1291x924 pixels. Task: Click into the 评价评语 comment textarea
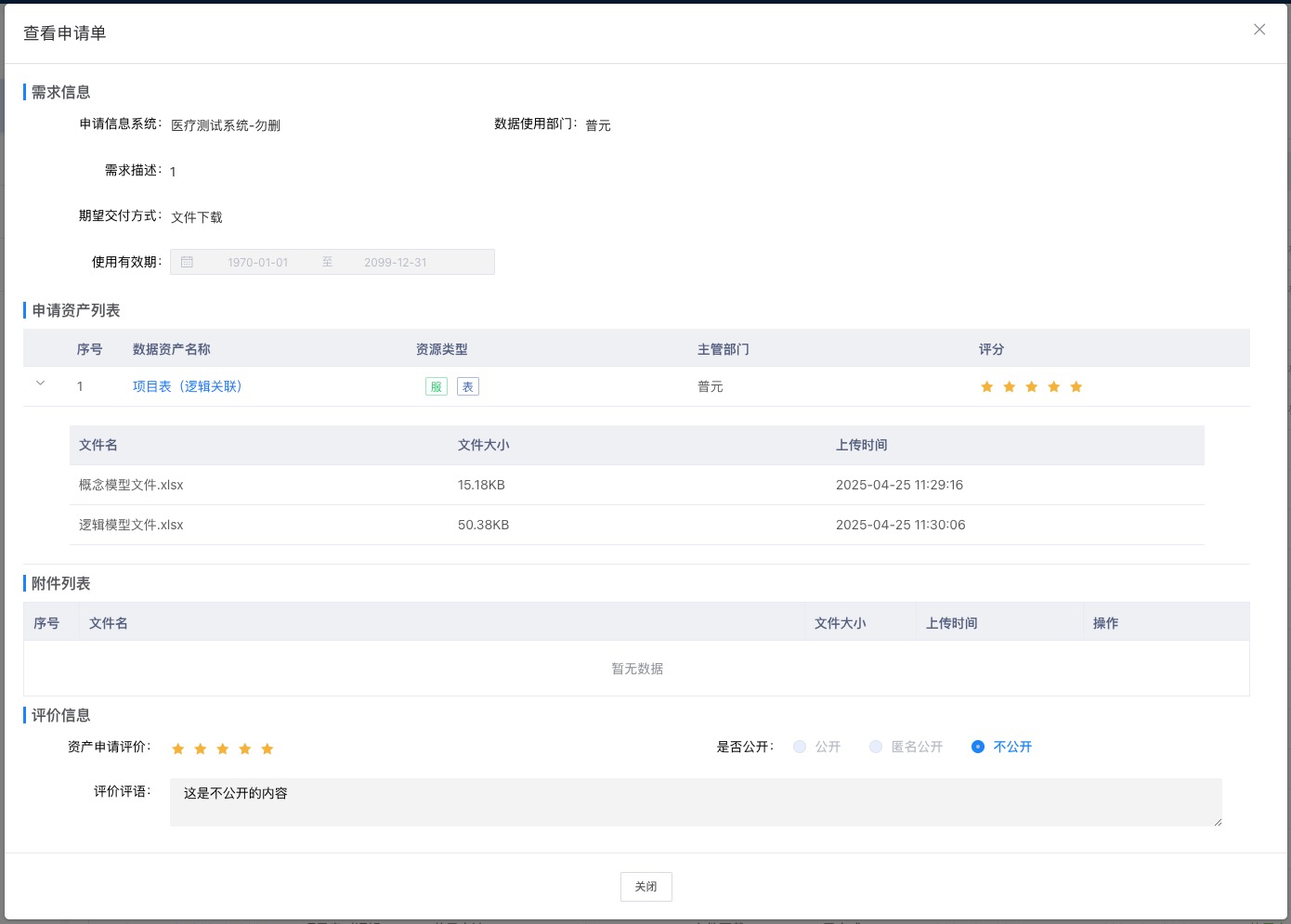coord(695,802)
